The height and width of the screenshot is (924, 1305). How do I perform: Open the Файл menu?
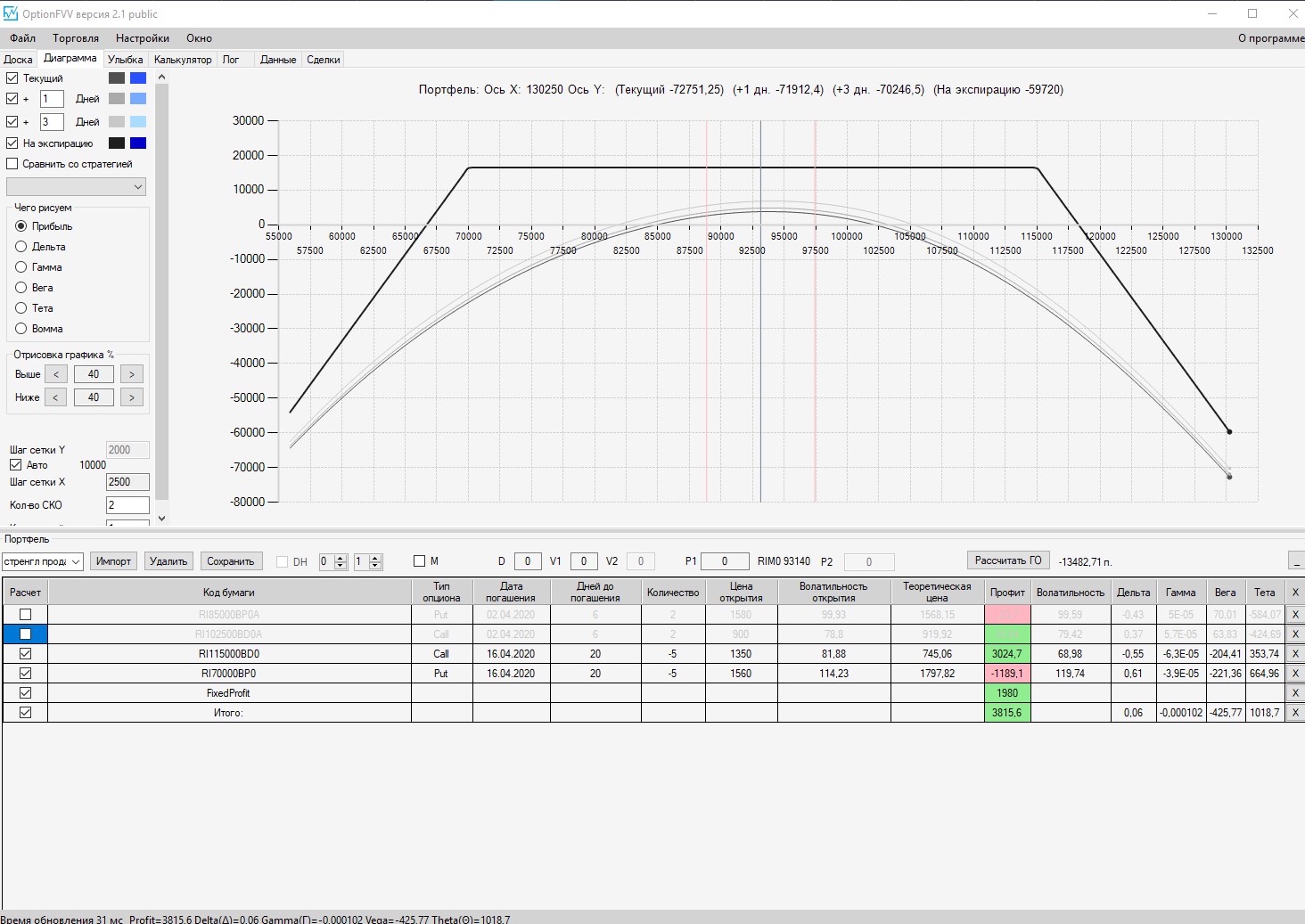click(x=23, y=38)
